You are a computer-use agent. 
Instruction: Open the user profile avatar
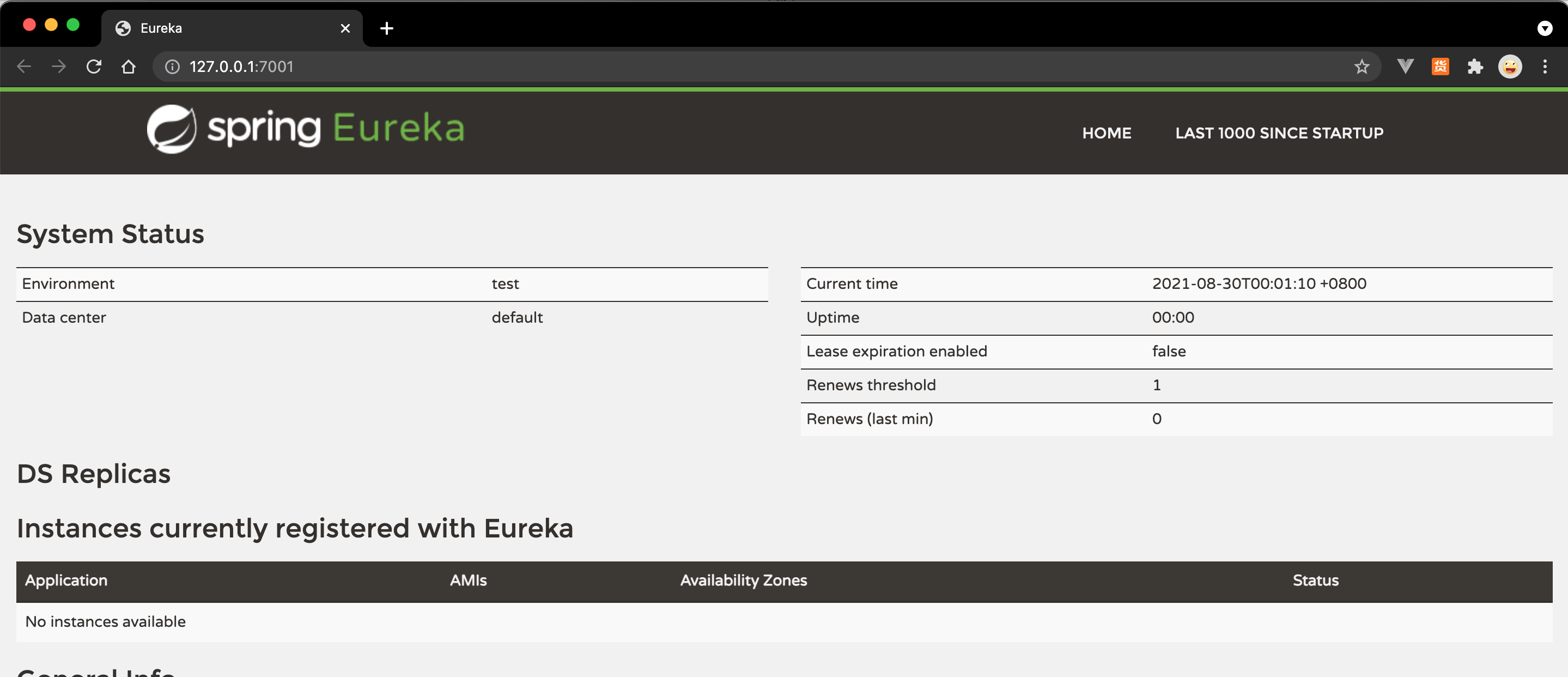pos(1510,67)
